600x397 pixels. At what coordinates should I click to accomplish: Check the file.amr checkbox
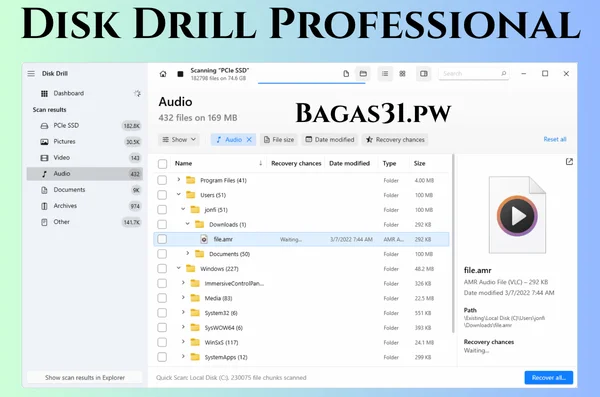point(162,239)
